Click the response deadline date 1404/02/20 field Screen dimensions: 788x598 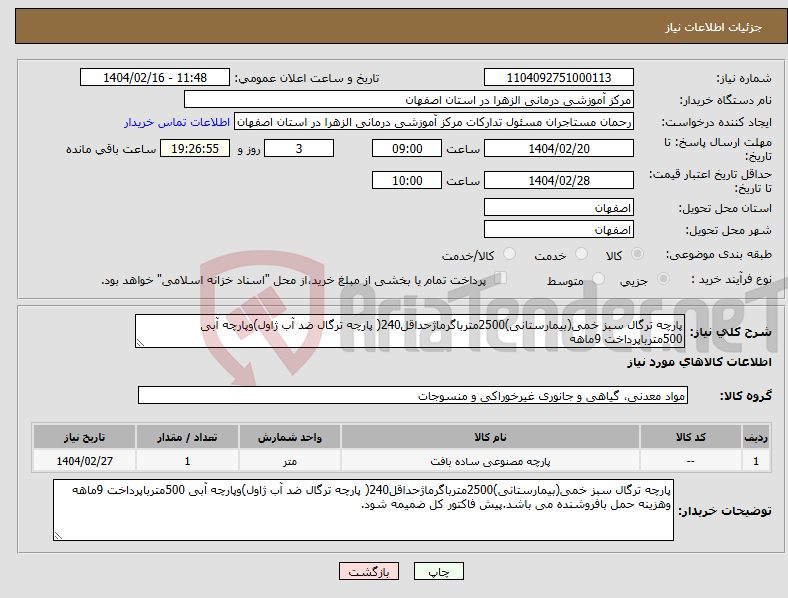point(559,148)
